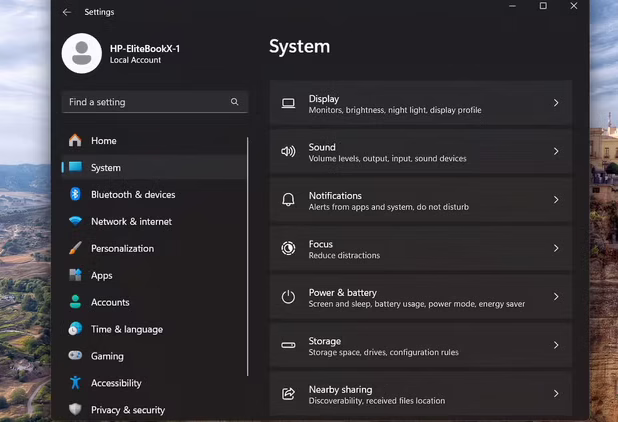Viewport: 618px width, 422px height.
Task: Click the Find a setting search box
Action: click(x=145, y=102)
